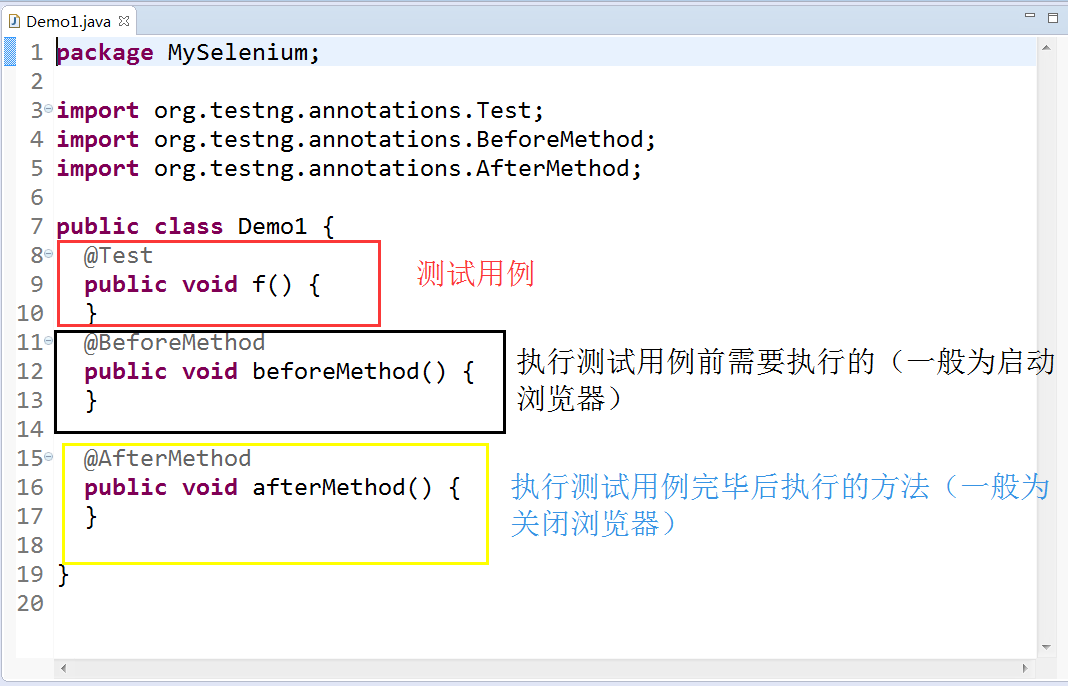The width and height of the screenshot is (1068, 686).
Task: Minimize the editor pane
Action: pyautogui.click(x=1030, y=15)
